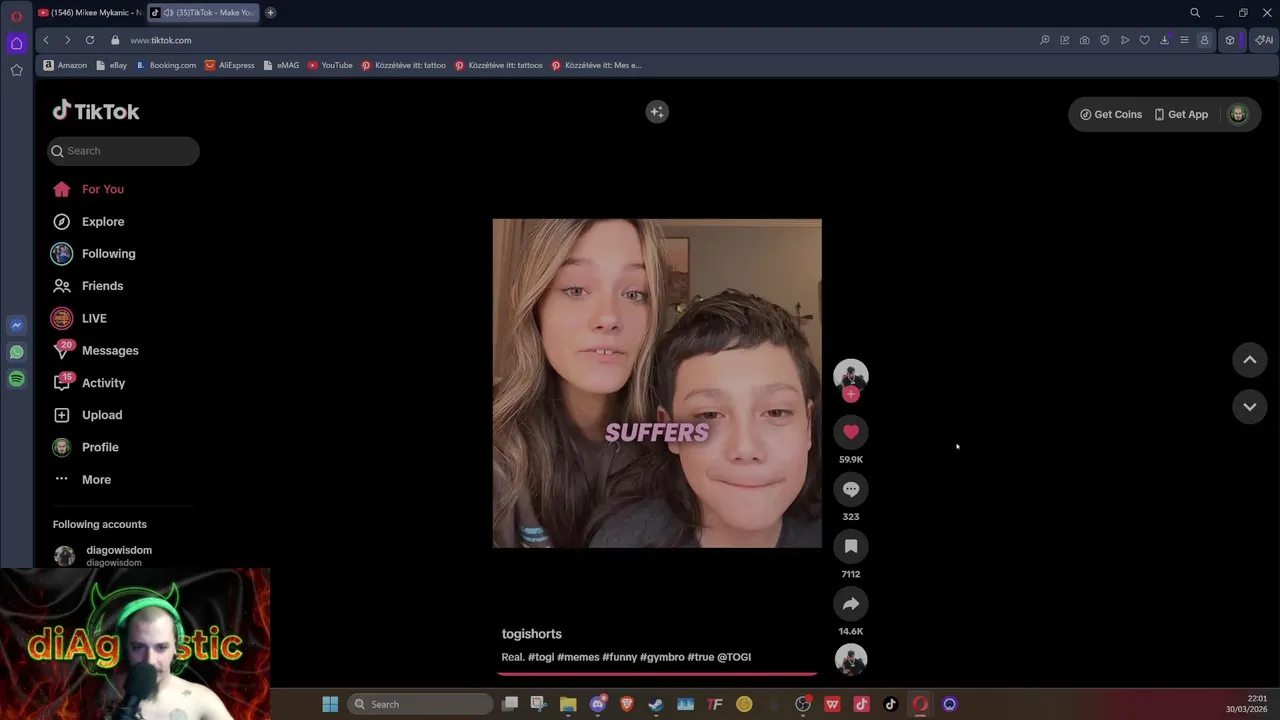This screenshot has height=720, width=1280.
Task: Click the #gymbro hashtag
Action: coord(662,657)
